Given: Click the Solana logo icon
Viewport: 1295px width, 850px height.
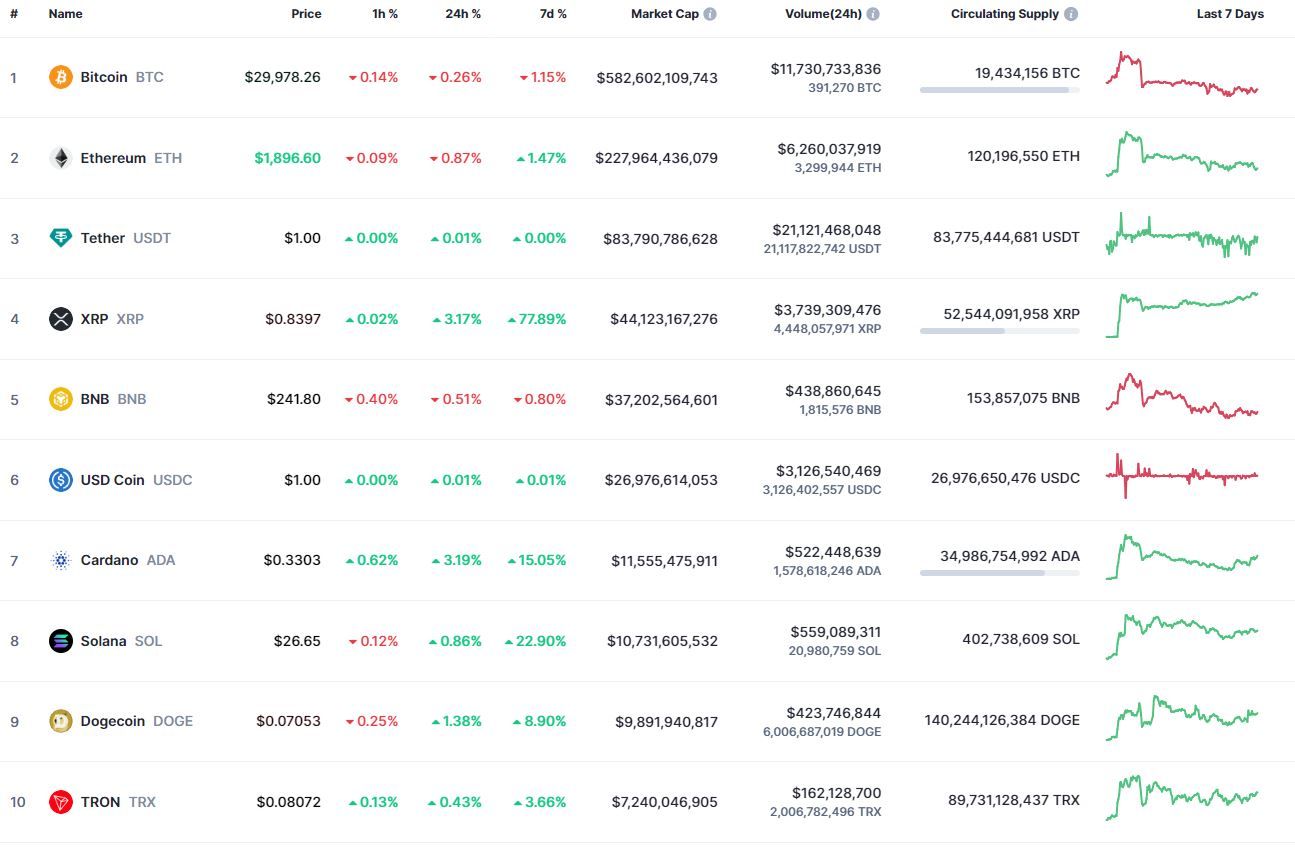Looking at the screenshot, I should pyautogui.click(x=61, y=641).
